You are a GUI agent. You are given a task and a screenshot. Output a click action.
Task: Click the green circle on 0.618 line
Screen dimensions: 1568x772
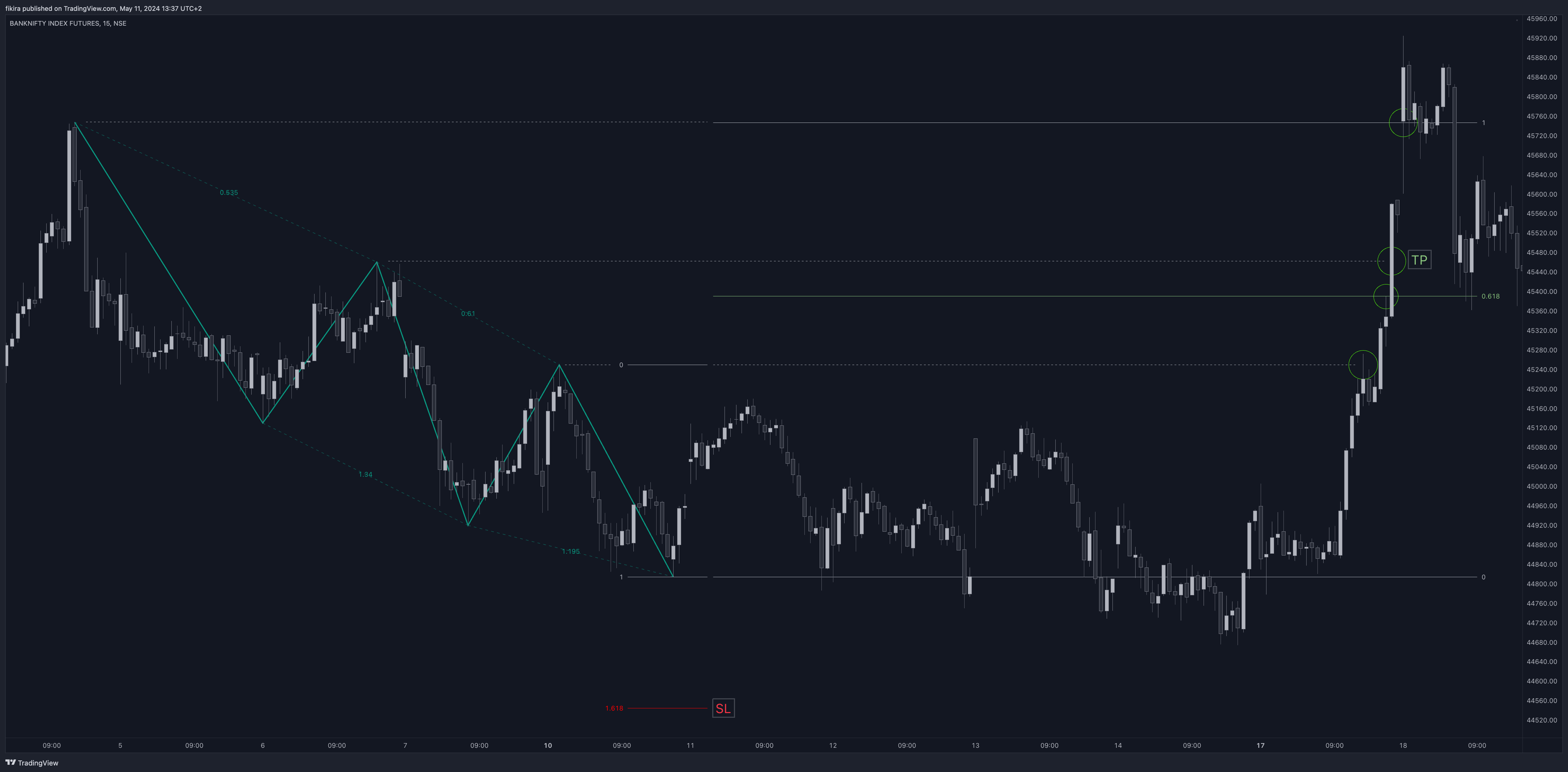tap(1385, 296)
